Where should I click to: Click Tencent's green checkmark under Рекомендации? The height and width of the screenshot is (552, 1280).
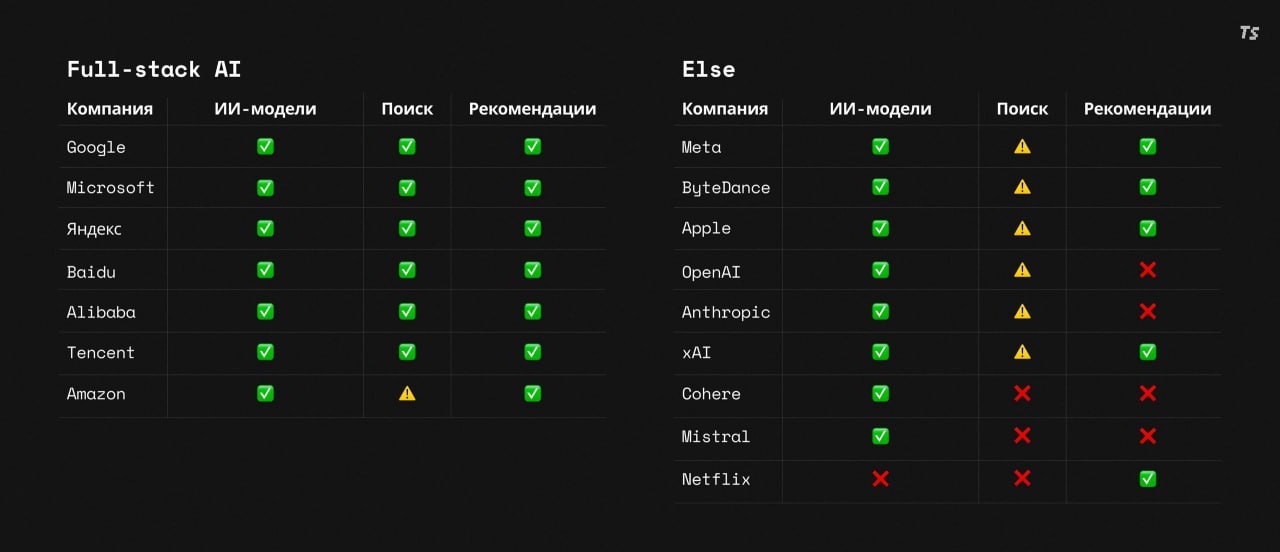pos(533,352)
